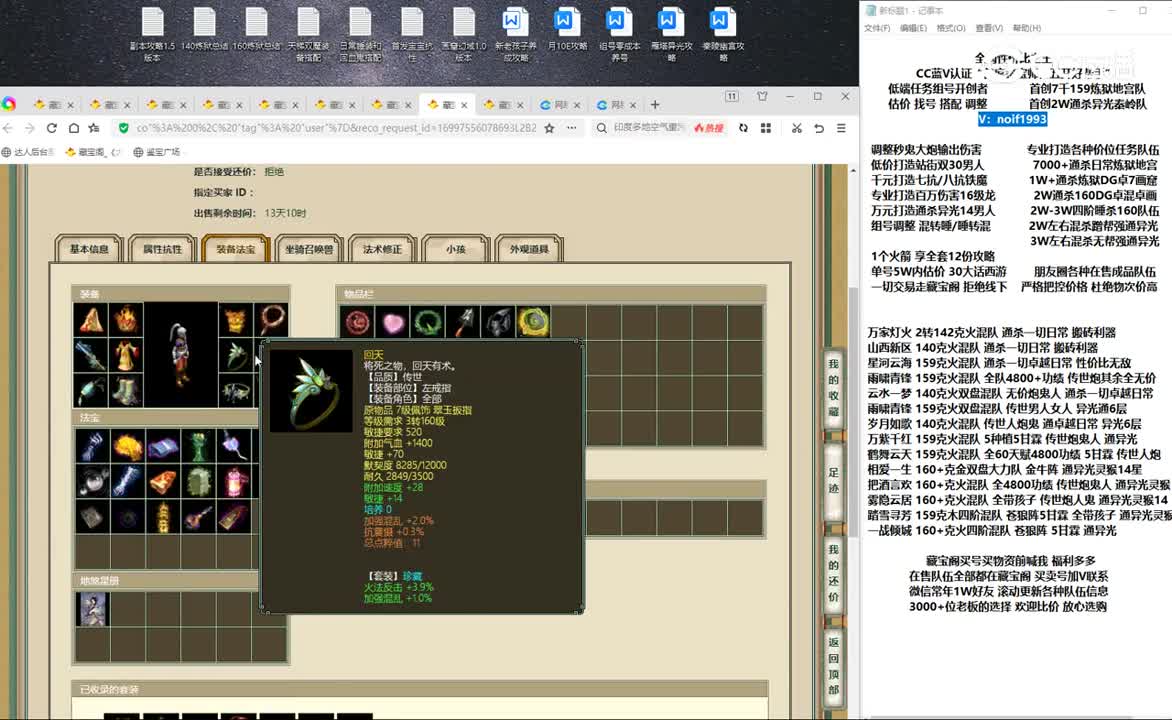The image size is (1172, 720).
Task: Click the red swirl orb inventory item
Action: (x=357, y=322)
